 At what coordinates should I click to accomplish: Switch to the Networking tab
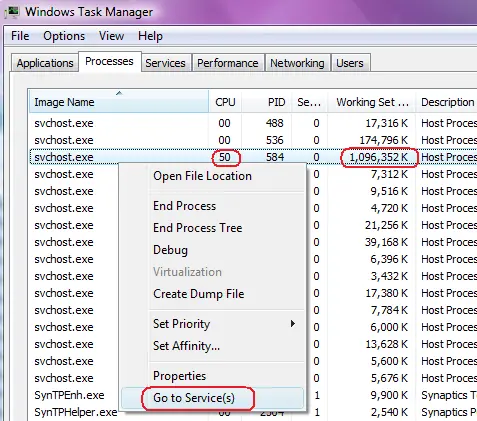coord(297,63)
